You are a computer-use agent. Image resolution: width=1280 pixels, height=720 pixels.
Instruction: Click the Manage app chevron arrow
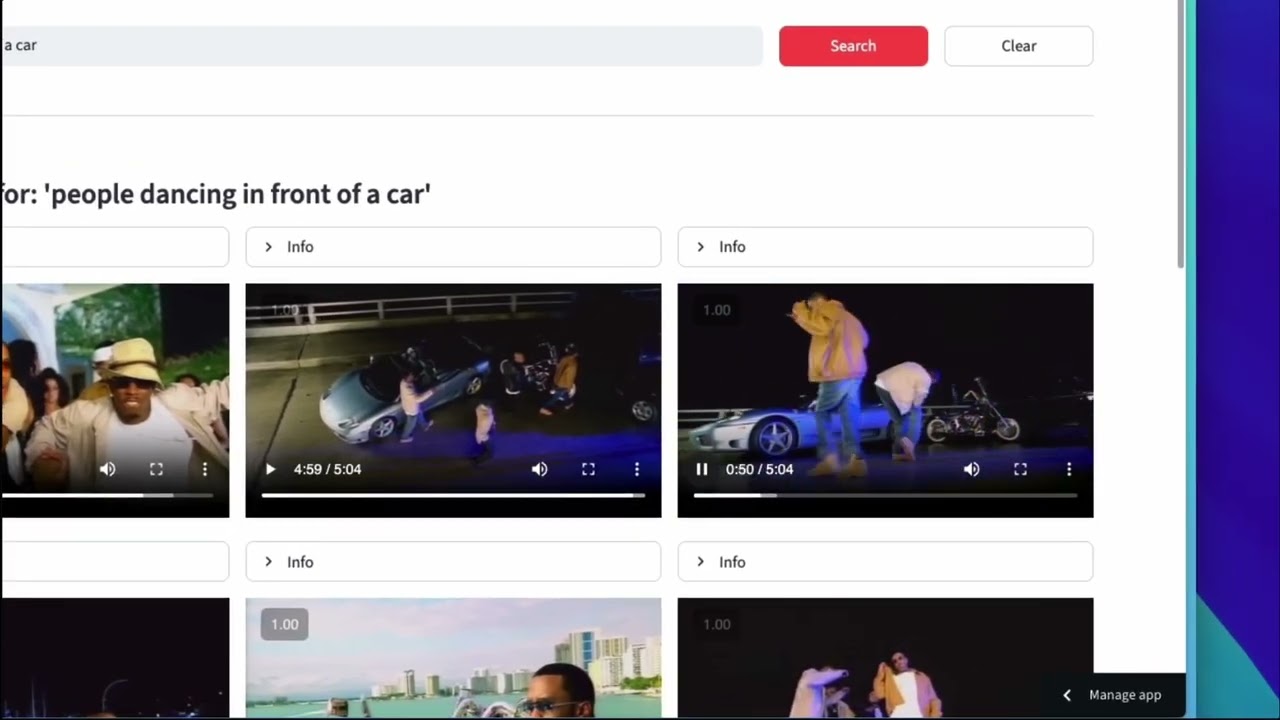pyautogui.click(x=1067, y=695)
